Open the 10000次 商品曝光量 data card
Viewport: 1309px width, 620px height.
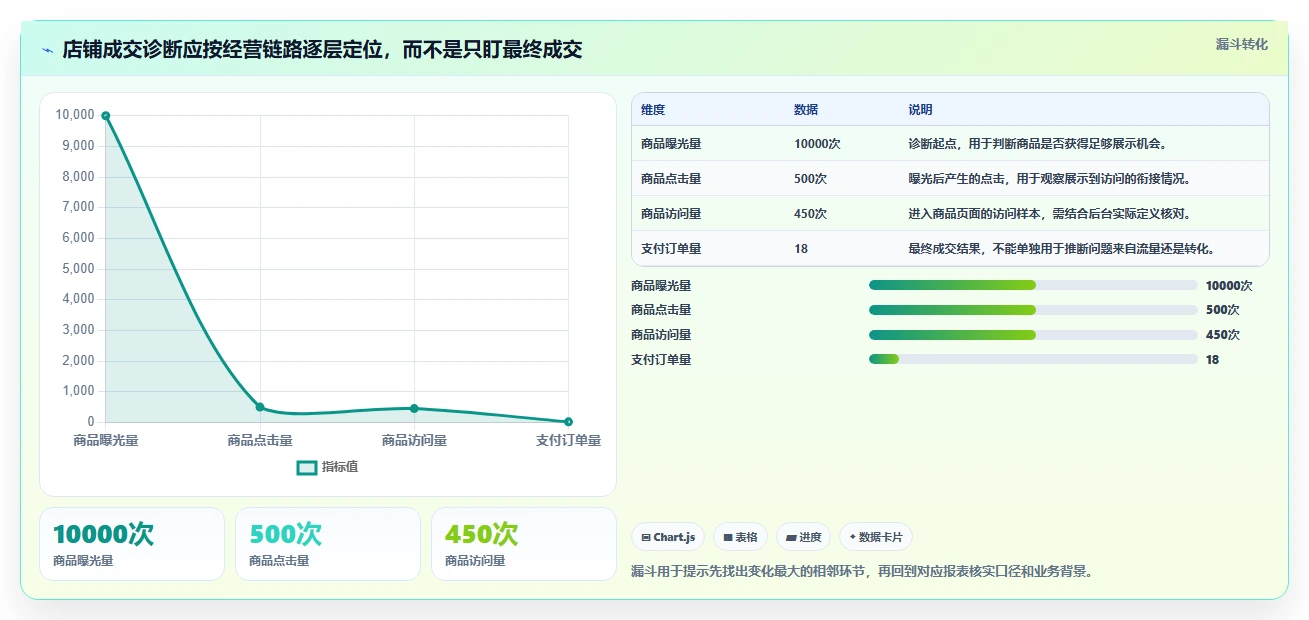(132, 544)
